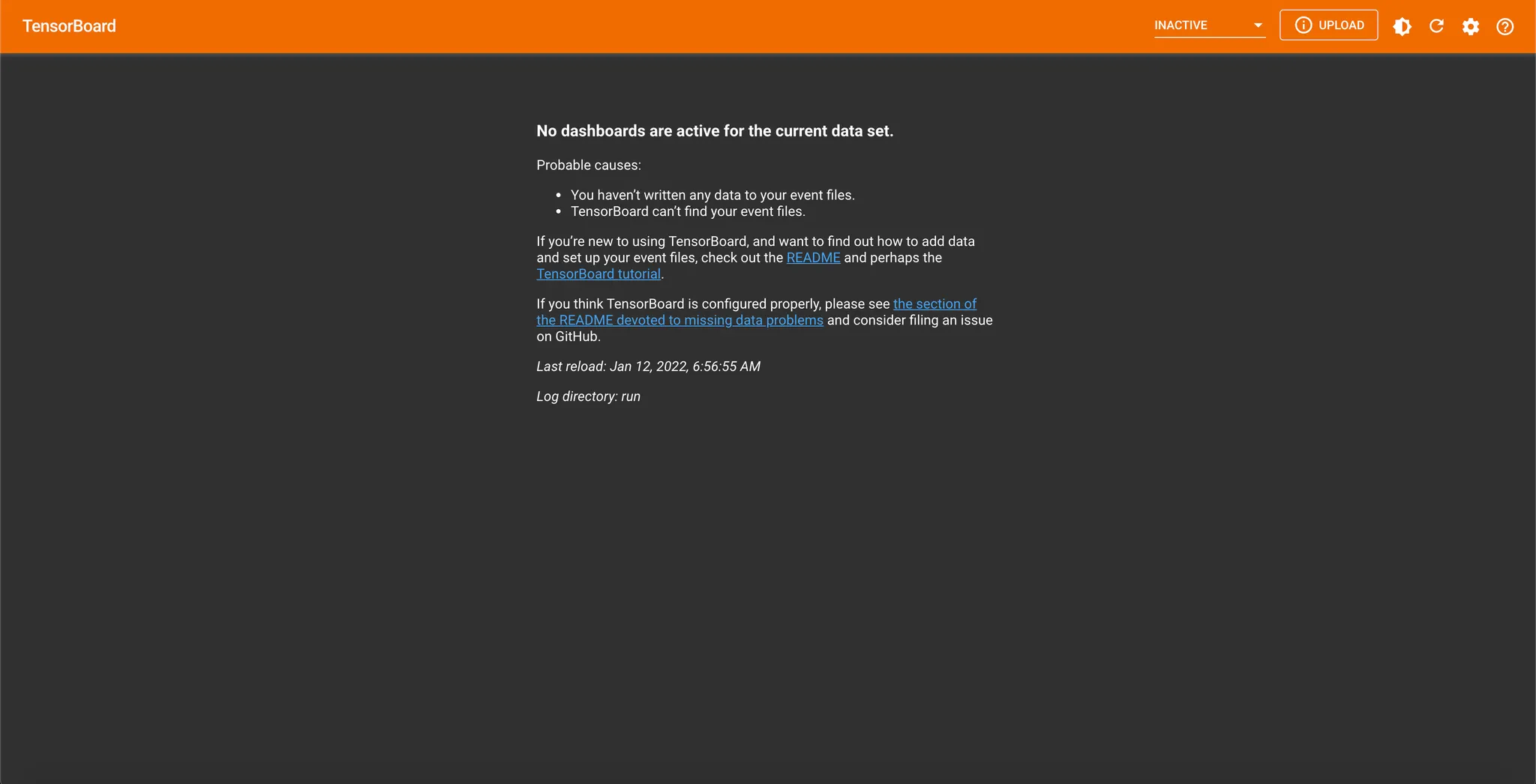Click the 'Last reload: Jan 12, 2022' text
Image resolution: width=1536 pixels, height=784 pixels.
pos(648,367)
